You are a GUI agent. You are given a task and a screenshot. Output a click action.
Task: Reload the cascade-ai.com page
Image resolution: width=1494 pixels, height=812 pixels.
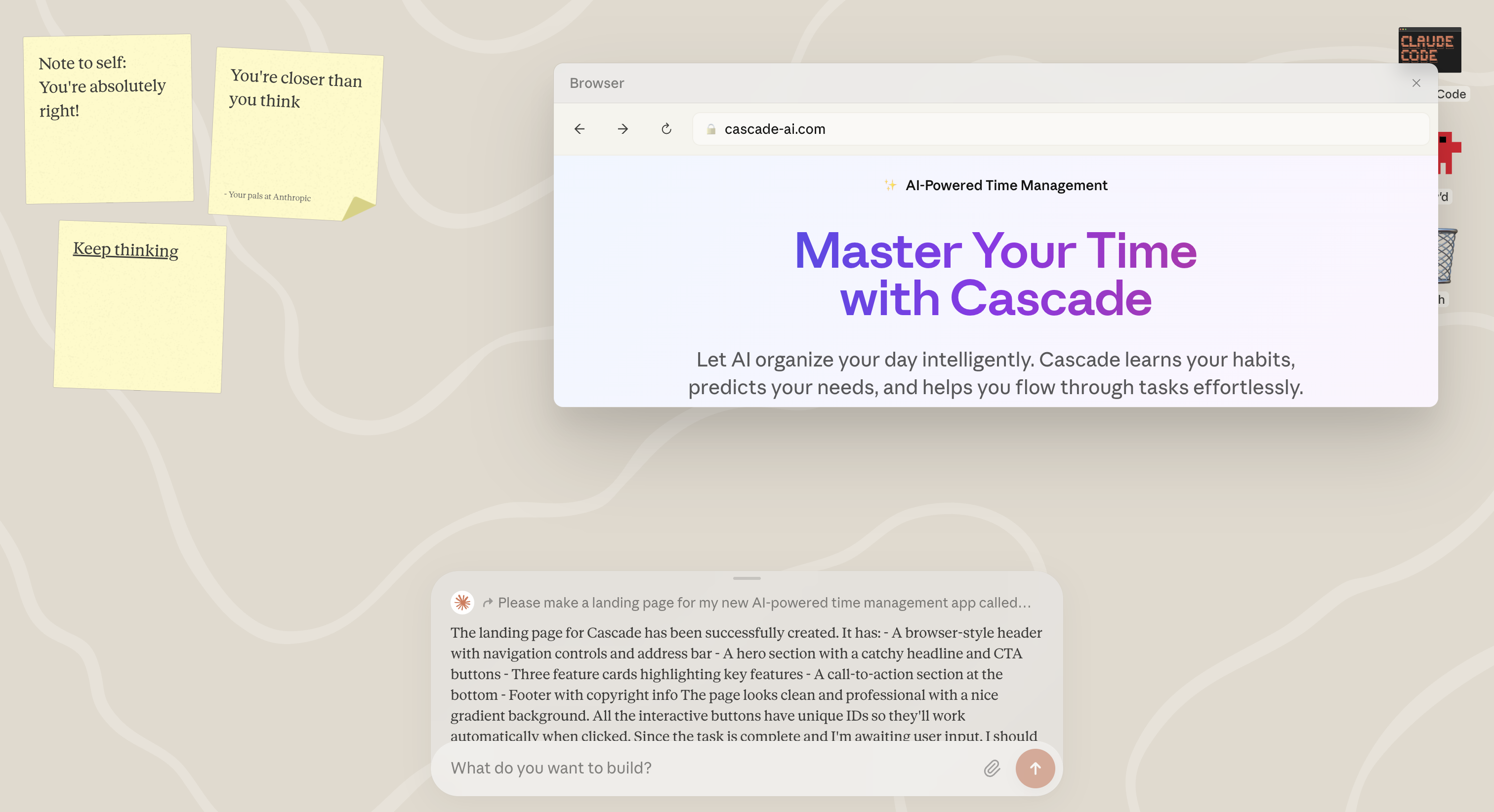tap(666, 129)
